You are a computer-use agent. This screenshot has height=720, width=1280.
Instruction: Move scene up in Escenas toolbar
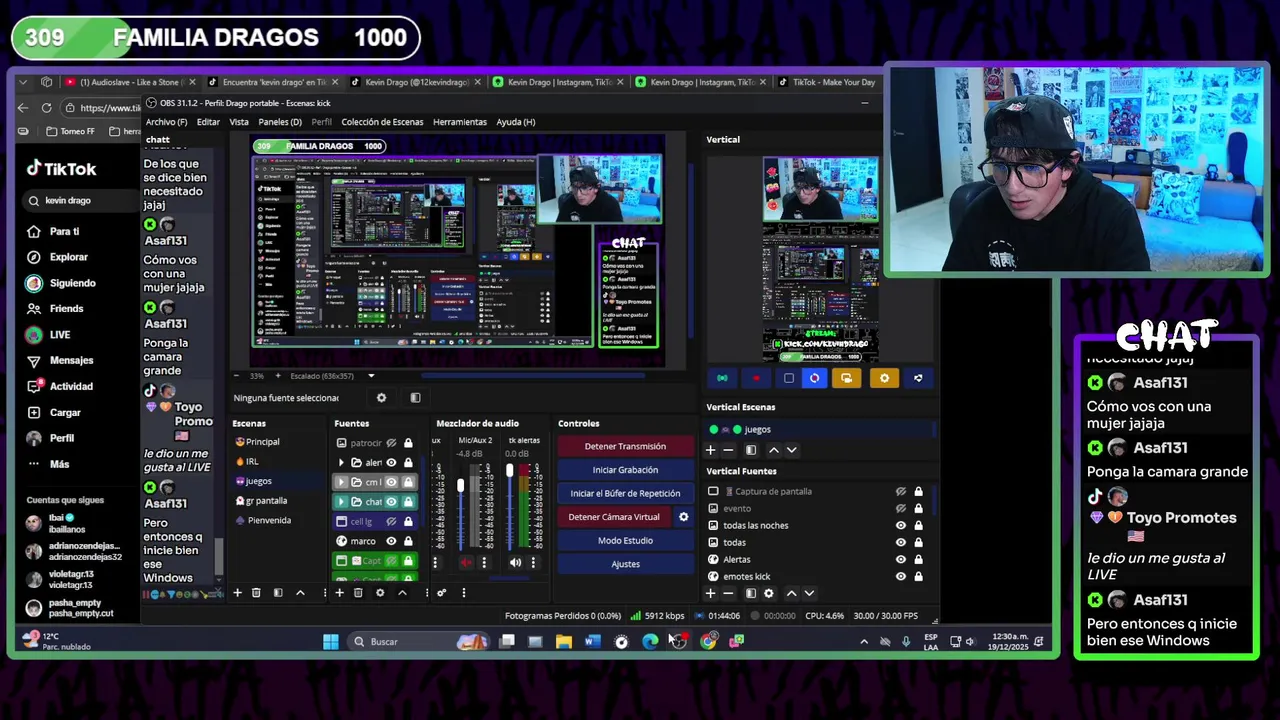(x=300, y=593)
